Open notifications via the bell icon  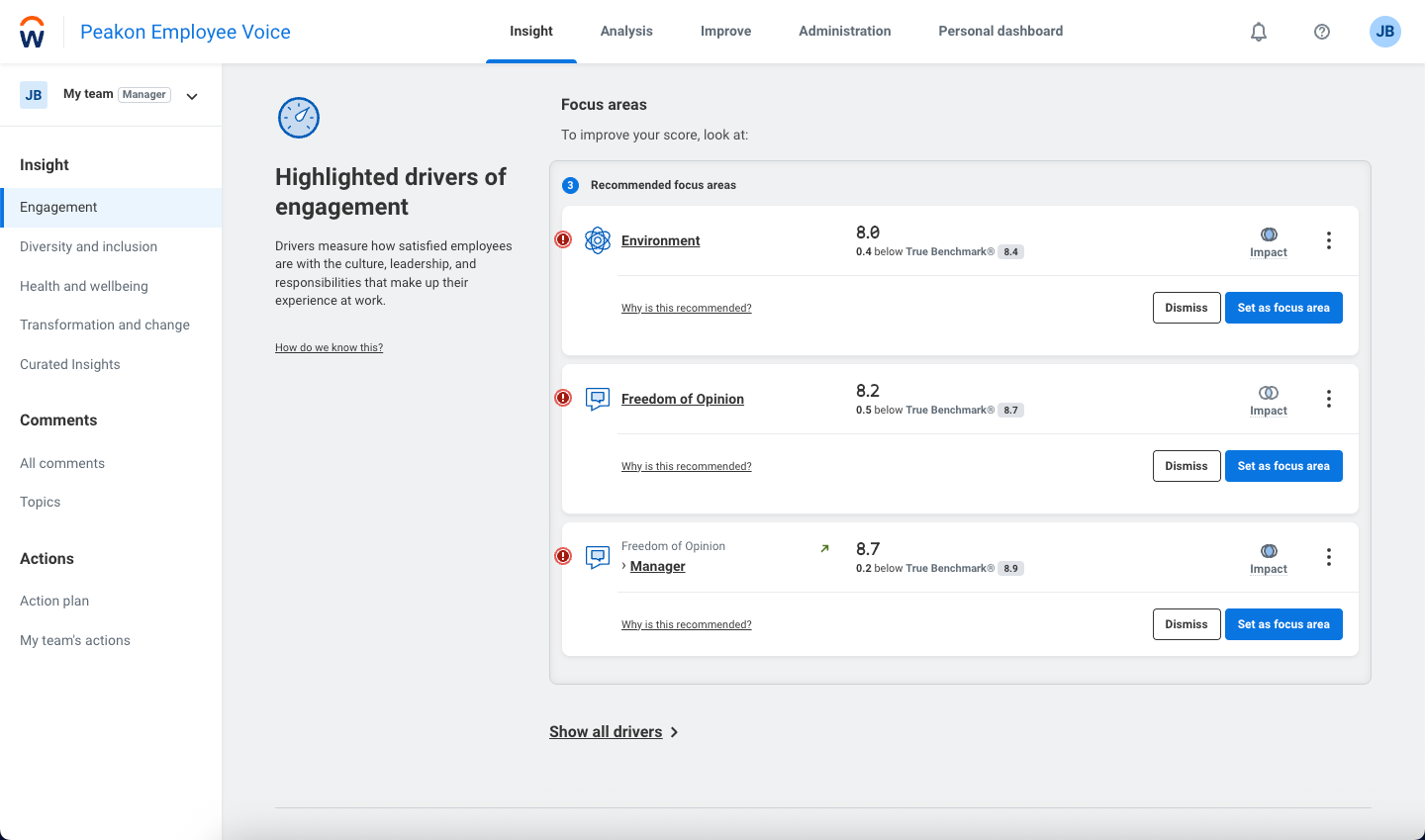pos(1258,31)
